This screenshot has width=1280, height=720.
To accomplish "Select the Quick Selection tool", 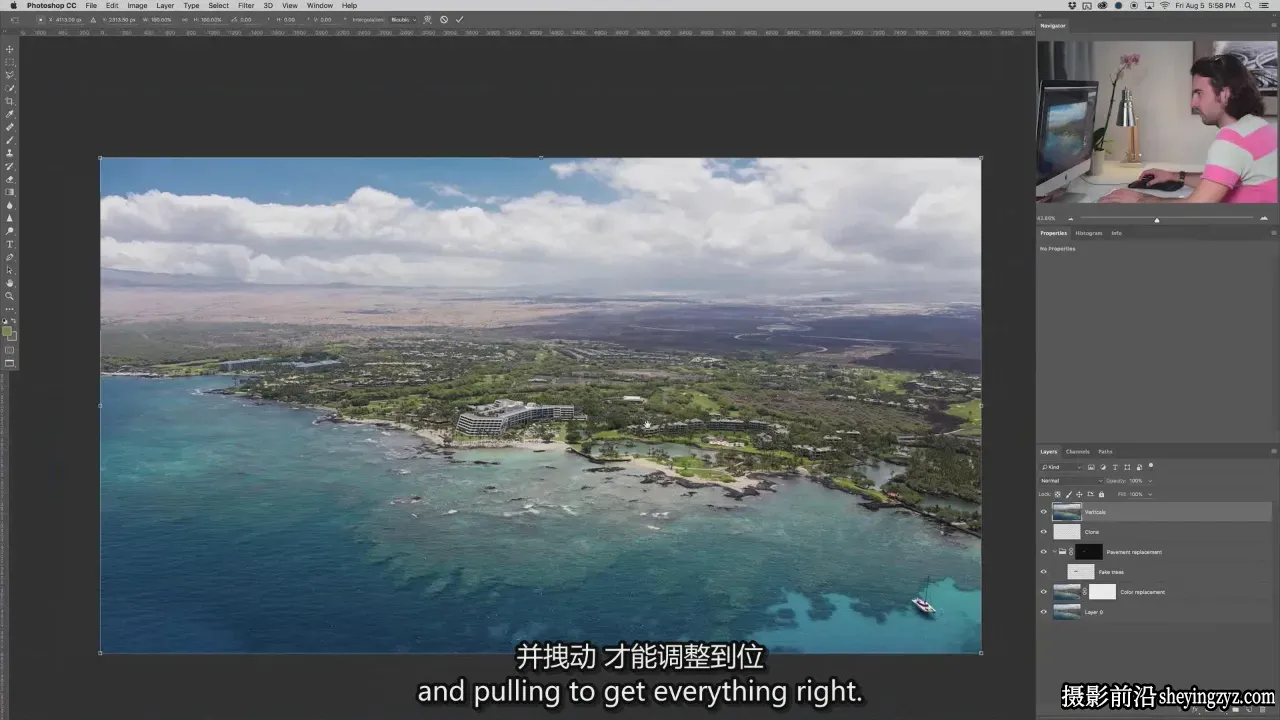I will pos(10,88).
